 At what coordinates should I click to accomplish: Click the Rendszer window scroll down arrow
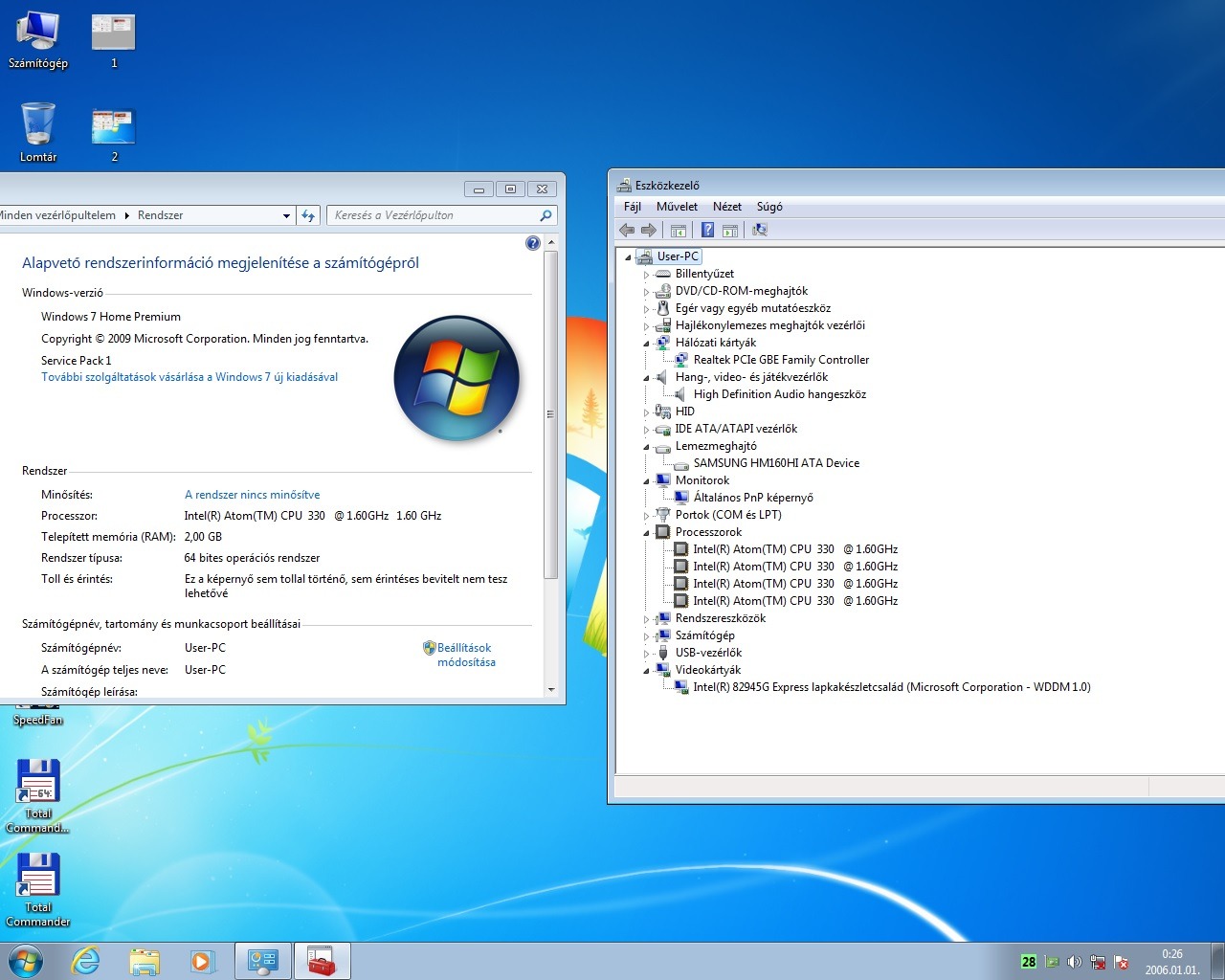coord(550,690)
